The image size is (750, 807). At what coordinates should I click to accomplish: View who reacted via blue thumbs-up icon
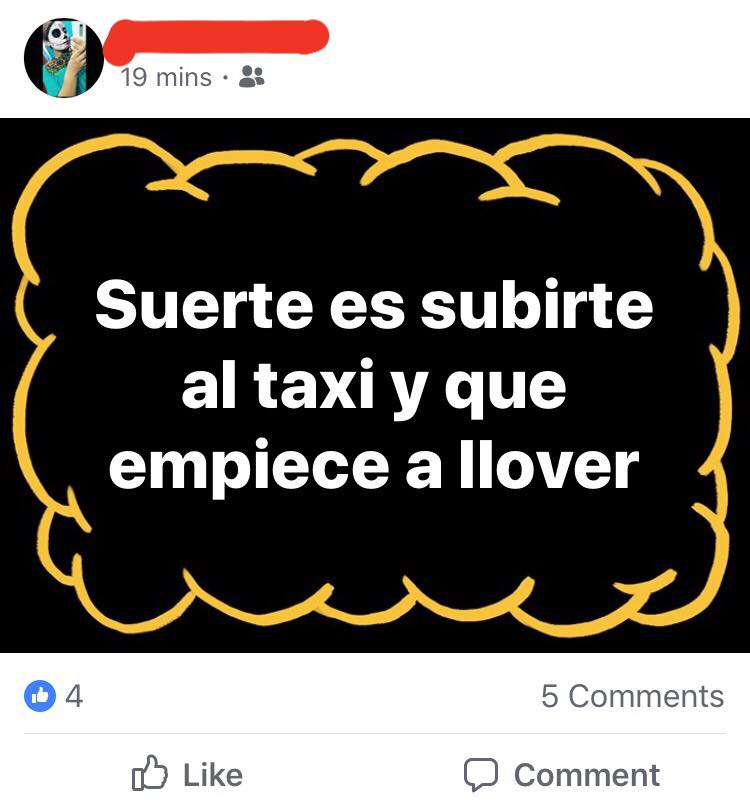tap(40, 696)
